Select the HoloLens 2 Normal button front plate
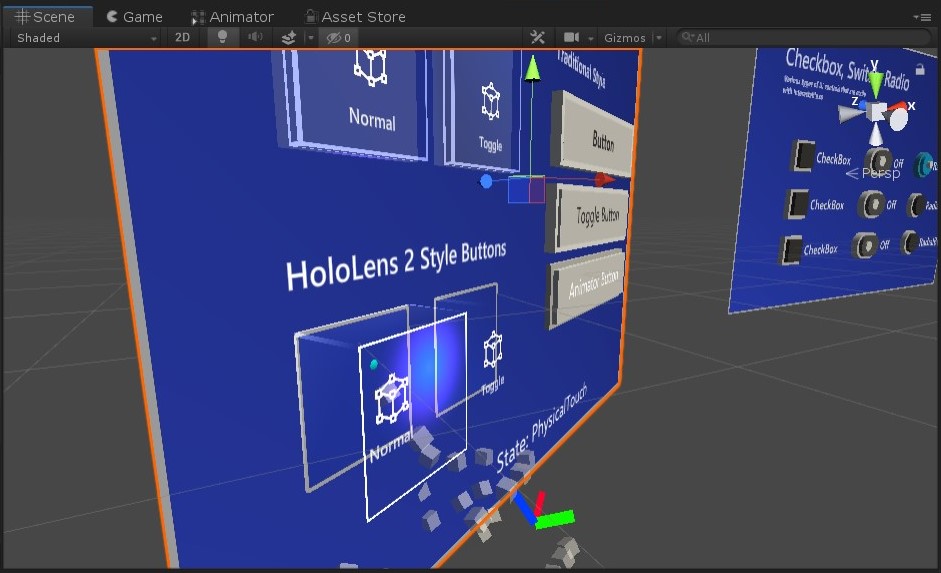 tap(412, 415)
